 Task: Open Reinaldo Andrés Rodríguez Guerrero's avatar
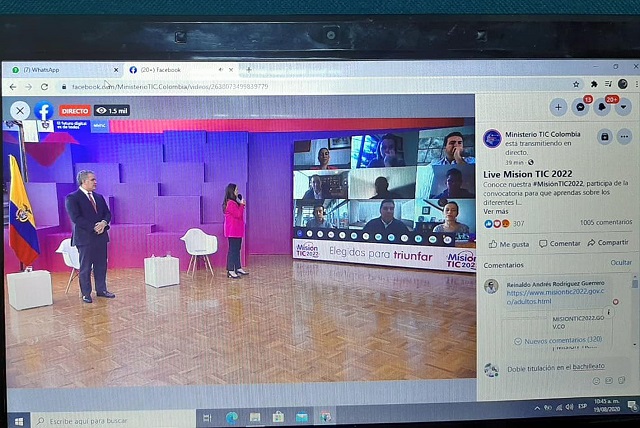tap(491, 287)
